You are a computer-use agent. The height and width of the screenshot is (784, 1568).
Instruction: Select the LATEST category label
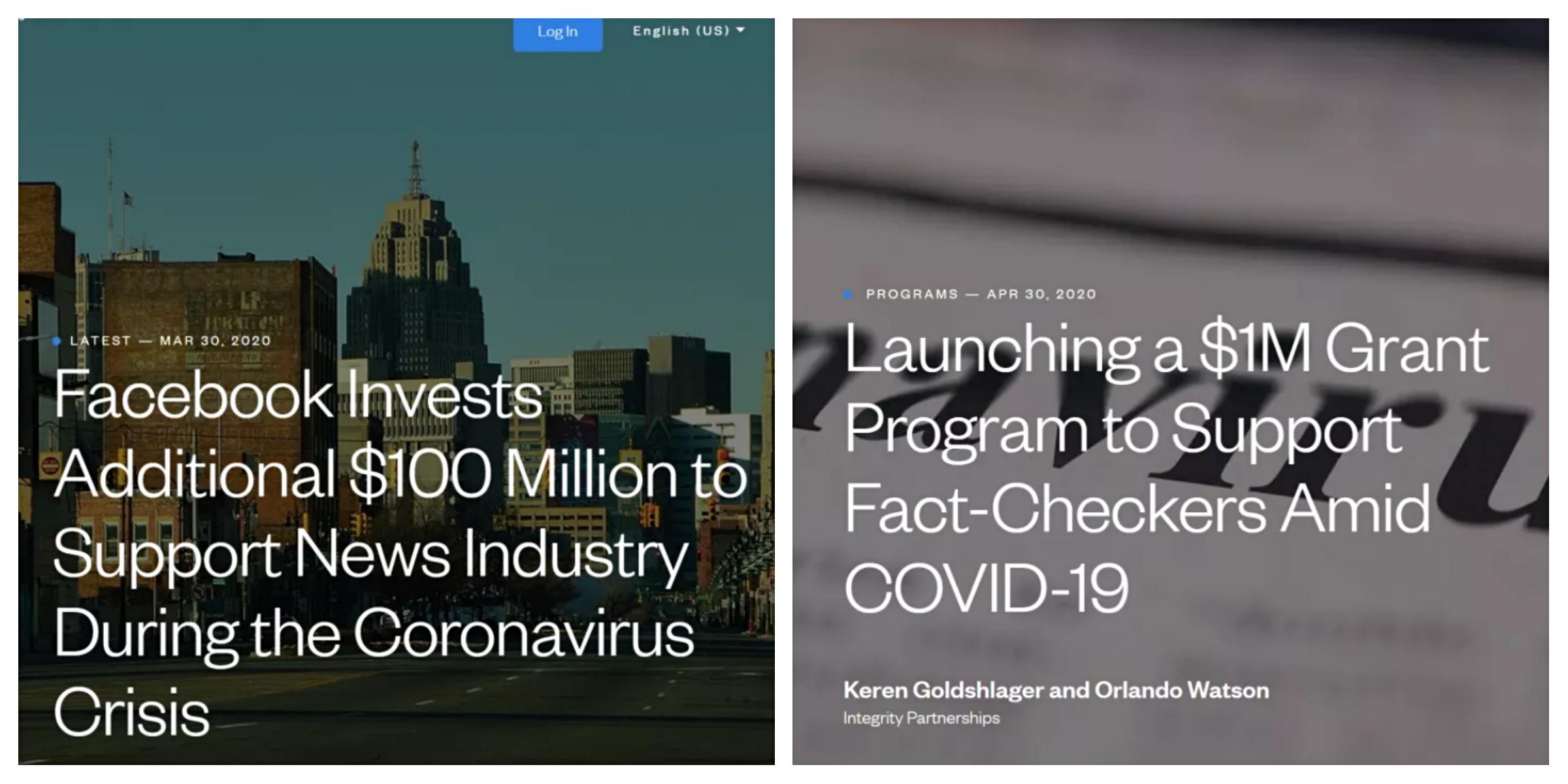click(101, 340)
